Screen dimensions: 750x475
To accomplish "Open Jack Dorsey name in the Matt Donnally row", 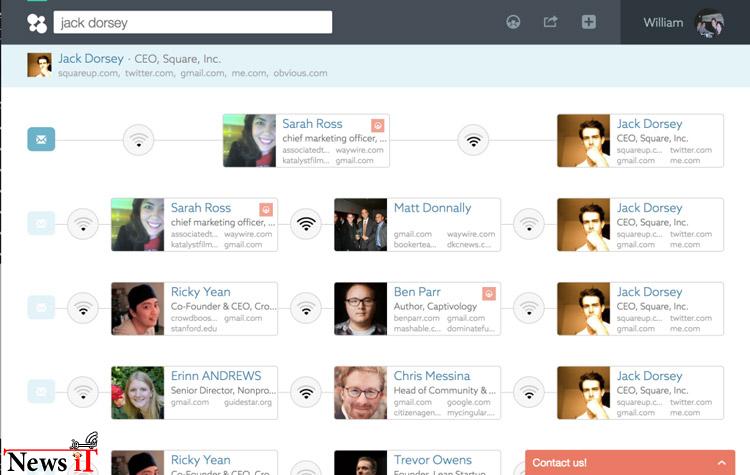I will pos(650,208).
